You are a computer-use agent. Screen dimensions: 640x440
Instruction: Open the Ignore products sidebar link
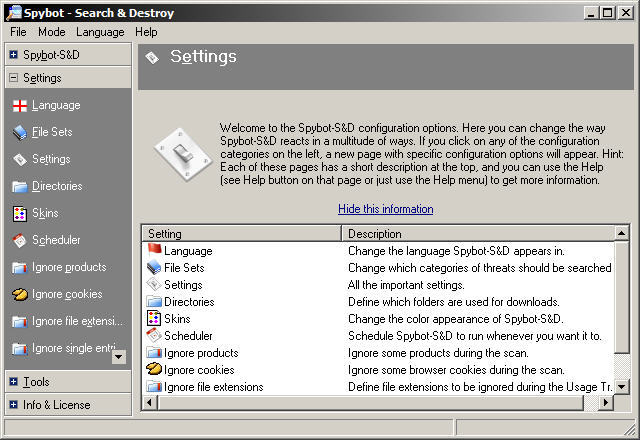(x=69, y=267)
